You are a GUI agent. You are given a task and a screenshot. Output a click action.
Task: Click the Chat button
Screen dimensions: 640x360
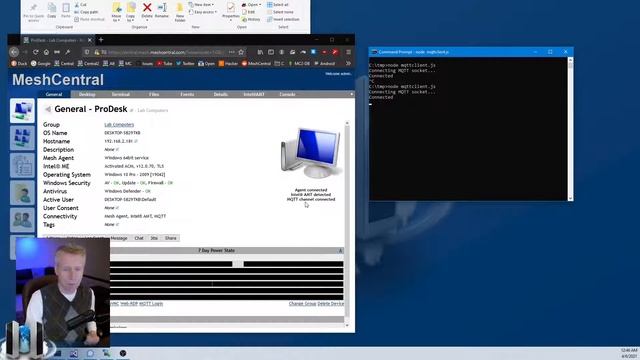(139, 238)
